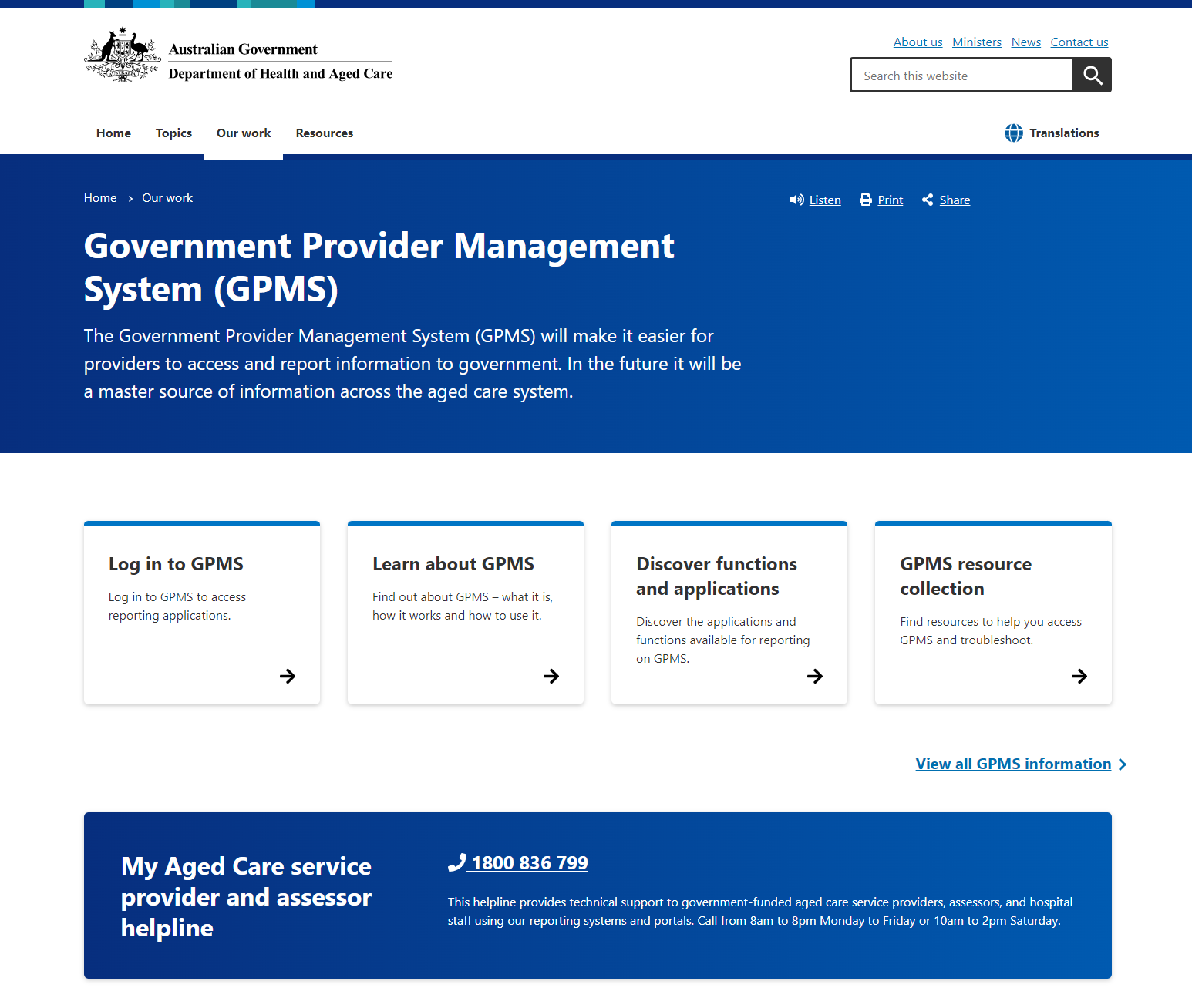Click the Listen speaker icon

click(x=796, y=200)
